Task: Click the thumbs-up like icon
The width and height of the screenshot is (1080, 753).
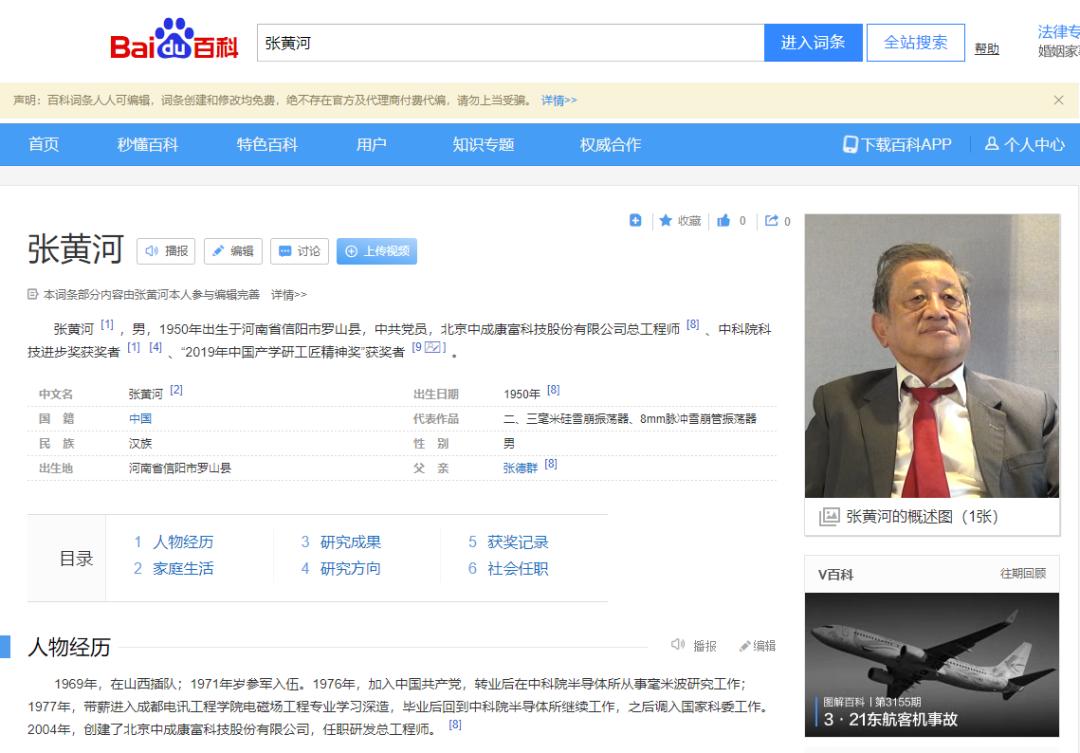Action: pyautogui.click(x=725, y=221)
